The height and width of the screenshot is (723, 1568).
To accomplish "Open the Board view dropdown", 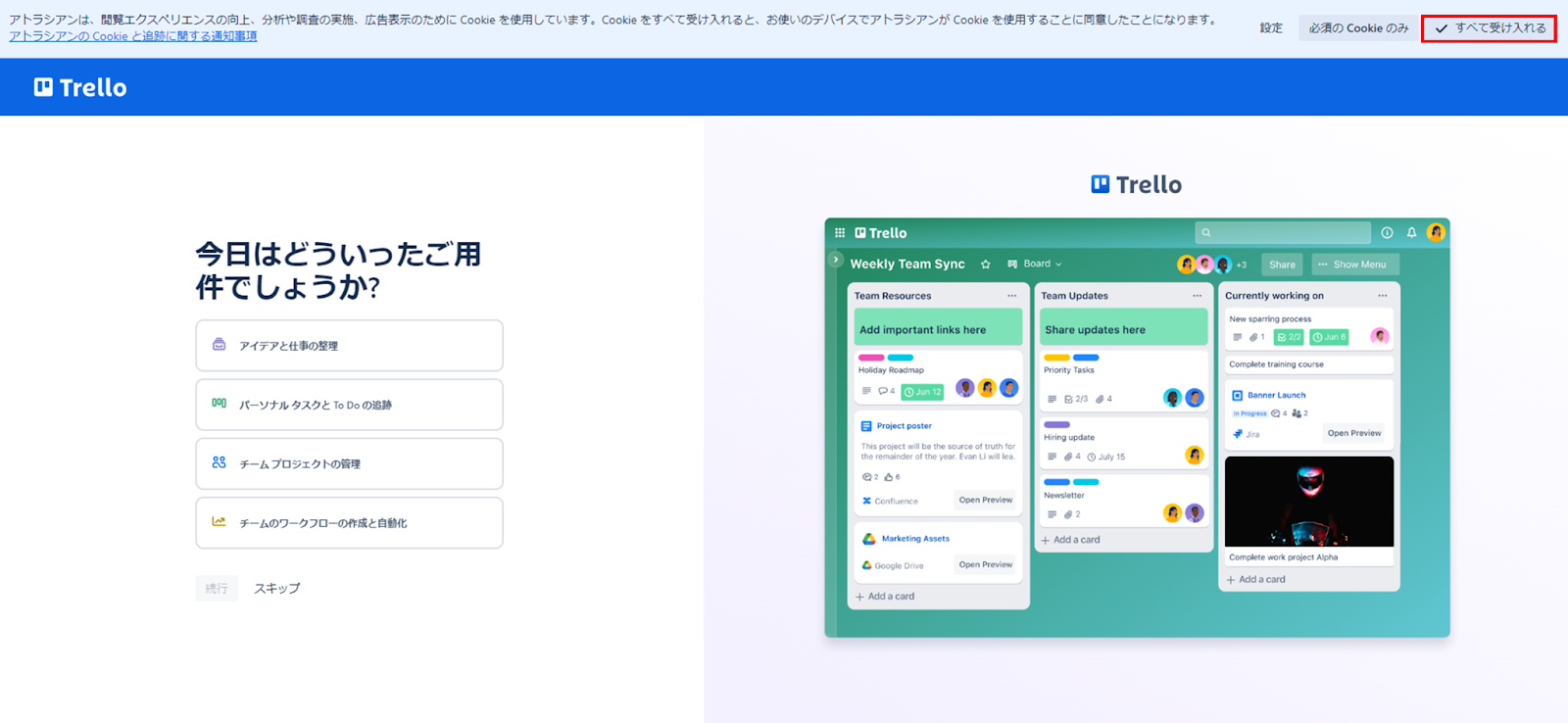I will (x=1035, y=264).
